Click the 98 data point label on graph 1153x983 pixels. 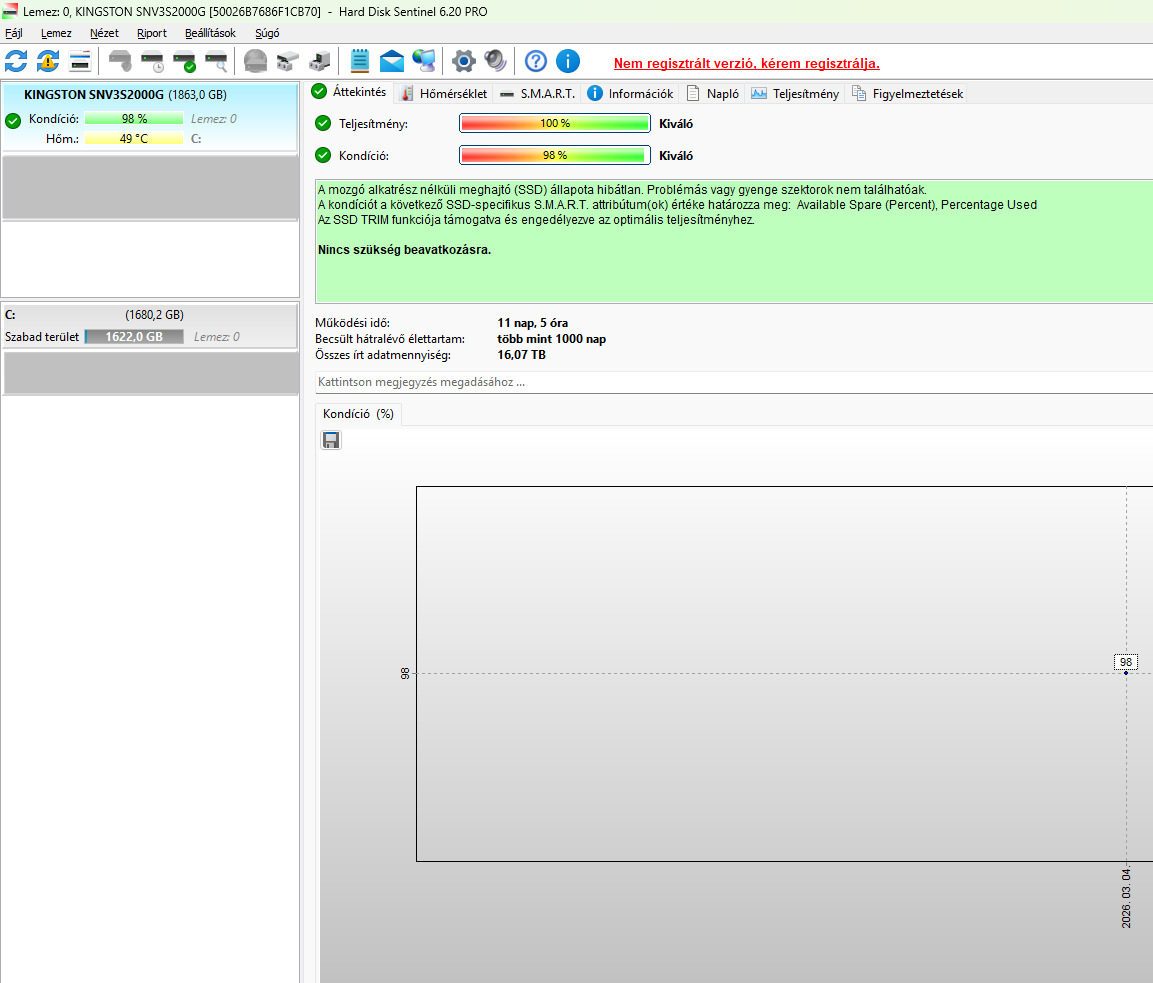(x=1126, y=662)
